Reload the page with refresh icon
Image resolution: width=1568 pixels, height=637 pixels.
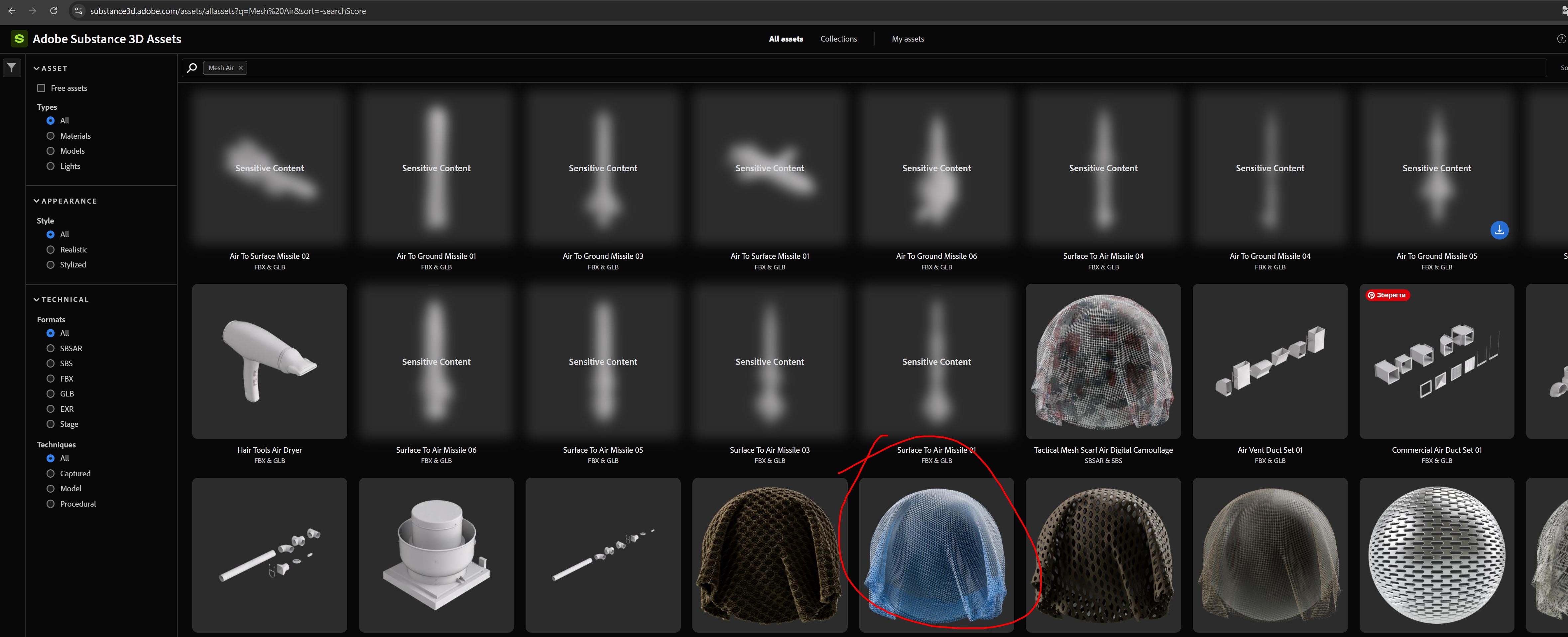tap(54, 11)
